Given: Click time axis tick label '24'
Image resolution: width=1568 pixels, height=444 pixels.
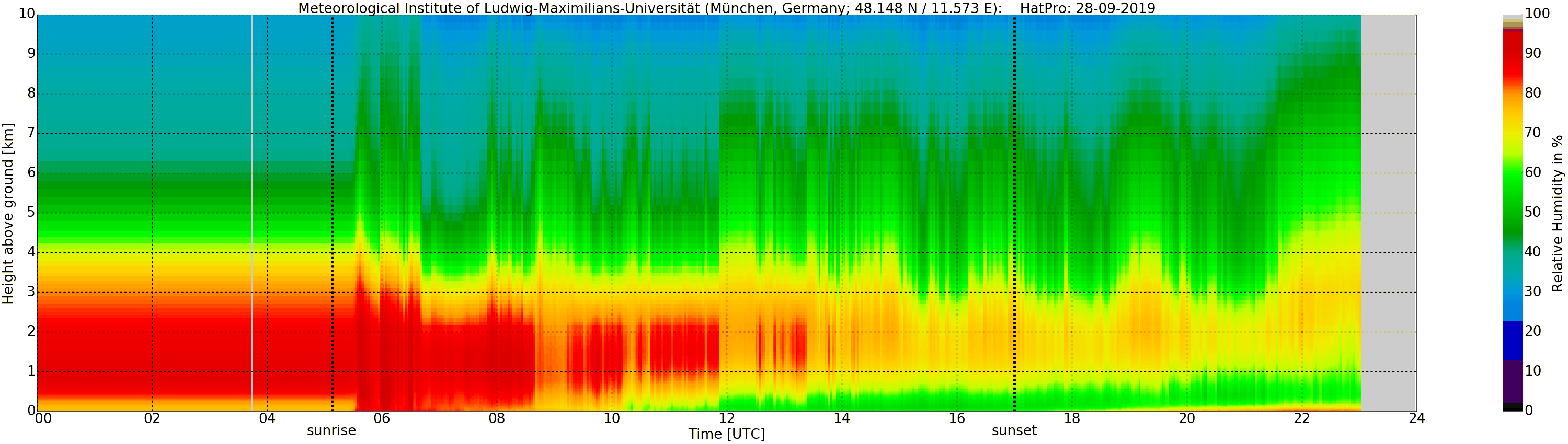Looking at the screenshot, I should tap(1416, 418).
